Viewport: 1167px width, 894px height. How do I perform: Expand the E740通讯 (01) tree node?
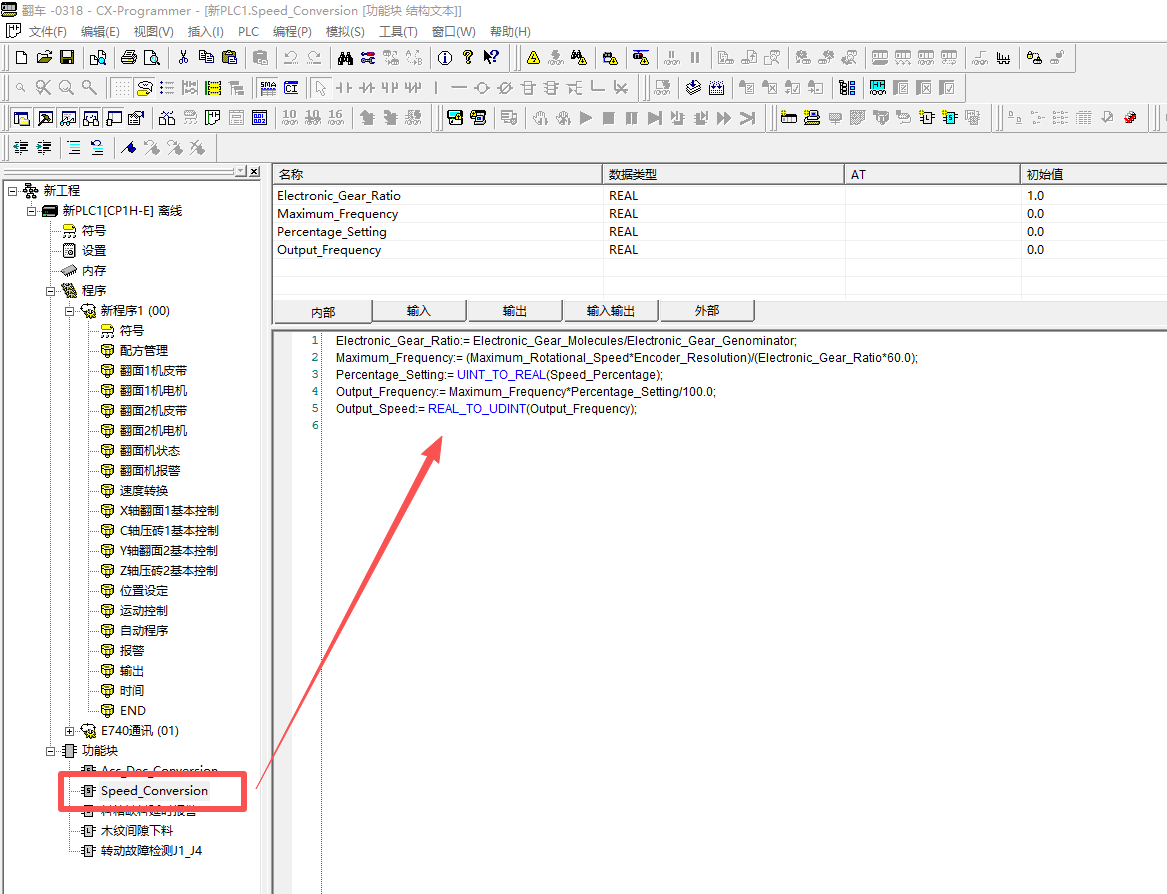coord(70,731)
